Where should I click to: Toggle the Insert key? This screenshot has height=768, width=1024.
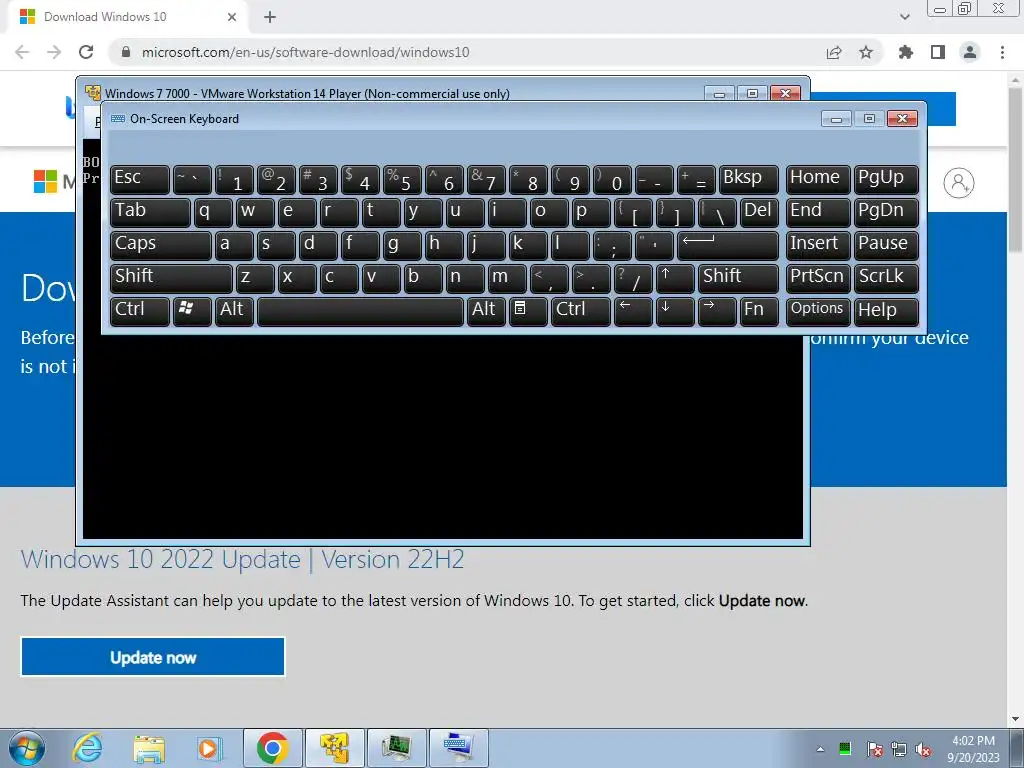click(x=818, y=245)
